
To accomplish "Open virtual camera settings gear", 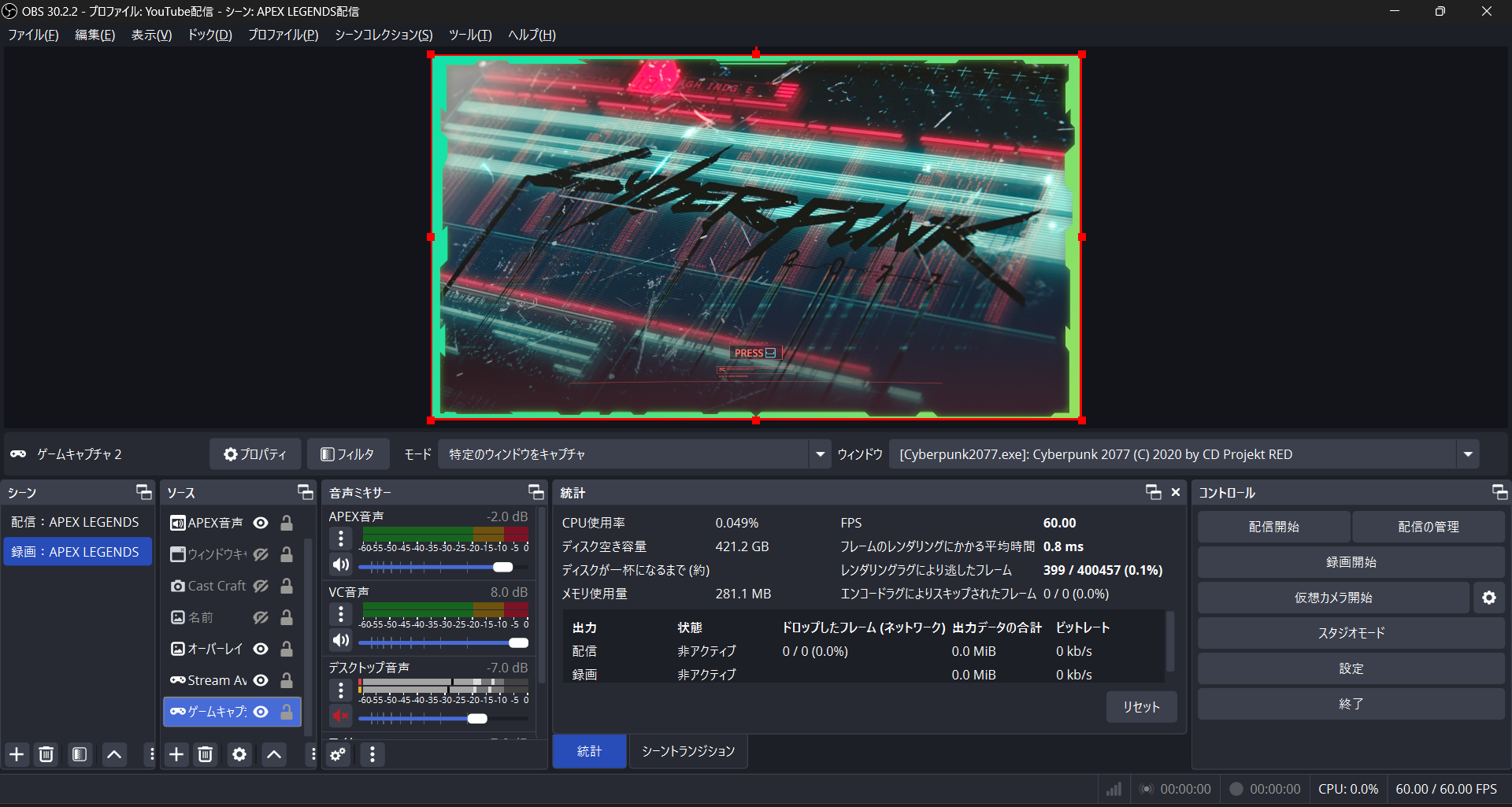I will [x=1489, y=598].
